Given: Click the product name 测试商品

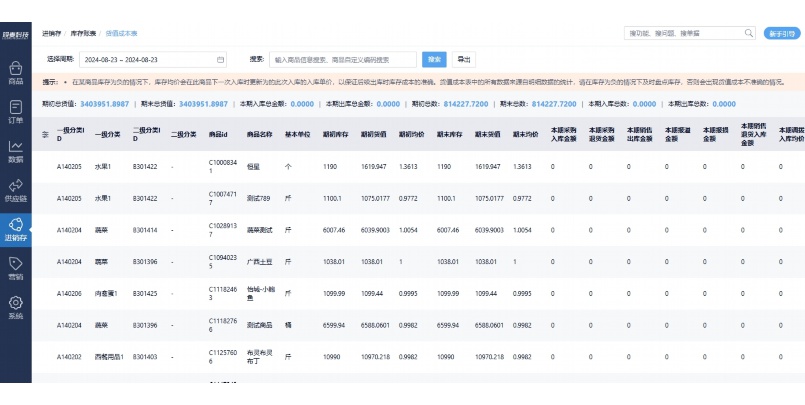Looking at the screenshot, I should tap(259, 325).
